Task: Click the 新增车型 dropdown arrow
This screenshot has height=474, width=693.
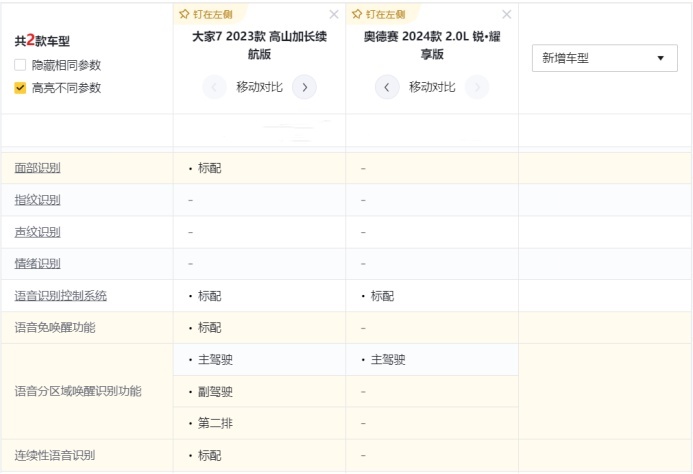Action: pyautogui.click(x=661, y=58)
